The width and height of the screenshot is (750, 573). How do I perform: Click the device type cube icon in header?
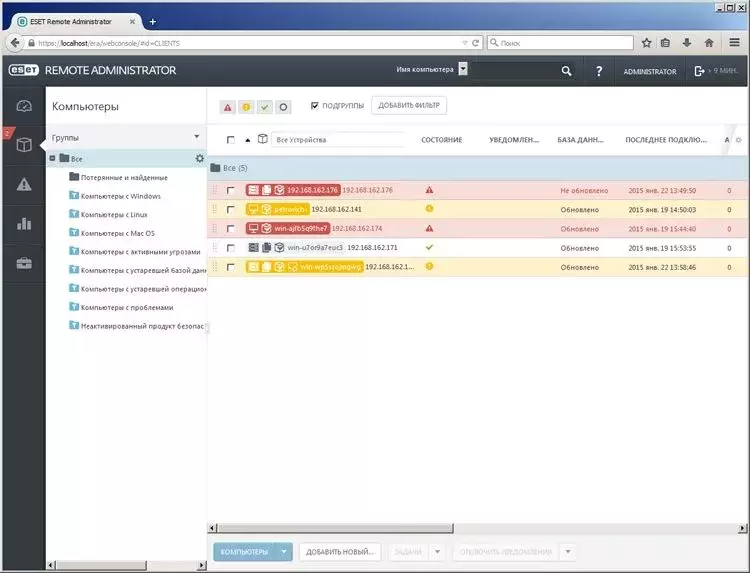263,139
